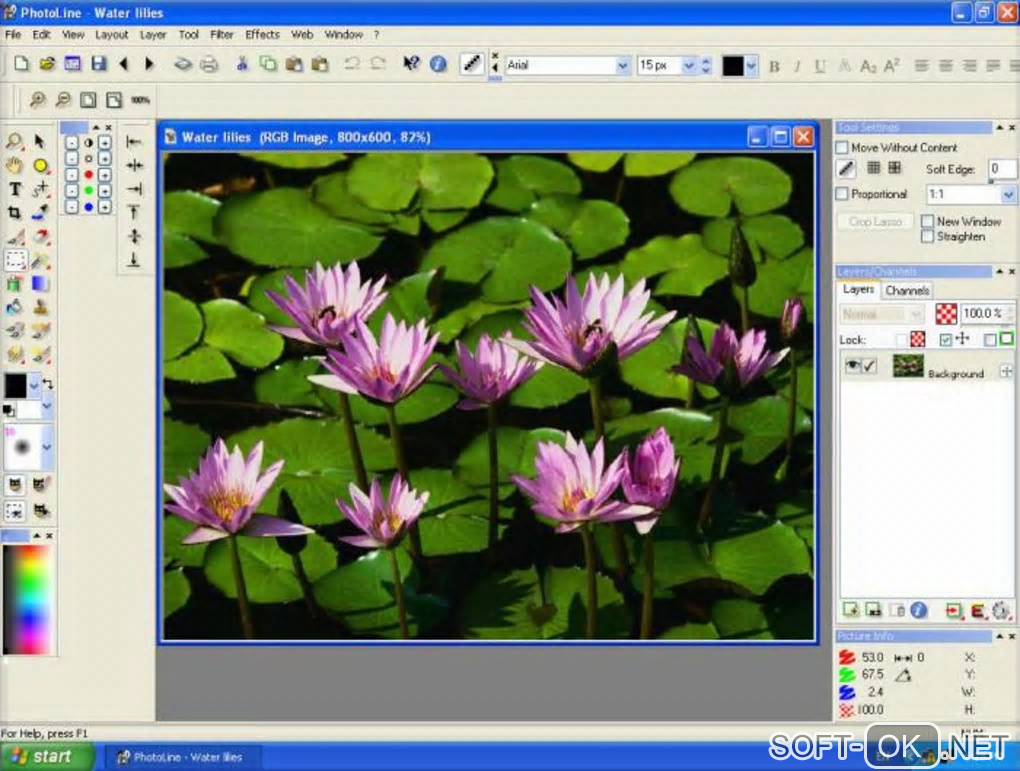Click the Copy icon in toolbar
This screenshot has width=1020, height=771.
tap(268, 64)
